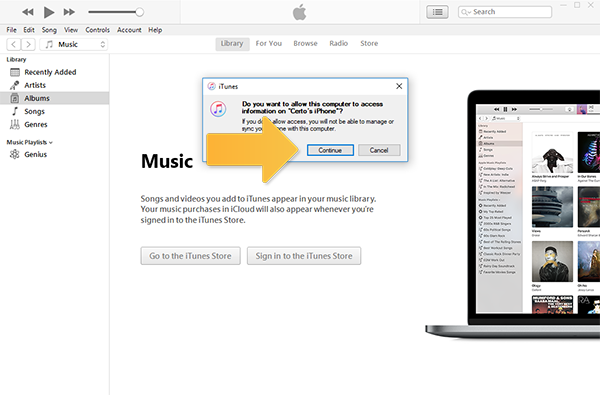Switch to the For You tab

click(x=269, y=44)
